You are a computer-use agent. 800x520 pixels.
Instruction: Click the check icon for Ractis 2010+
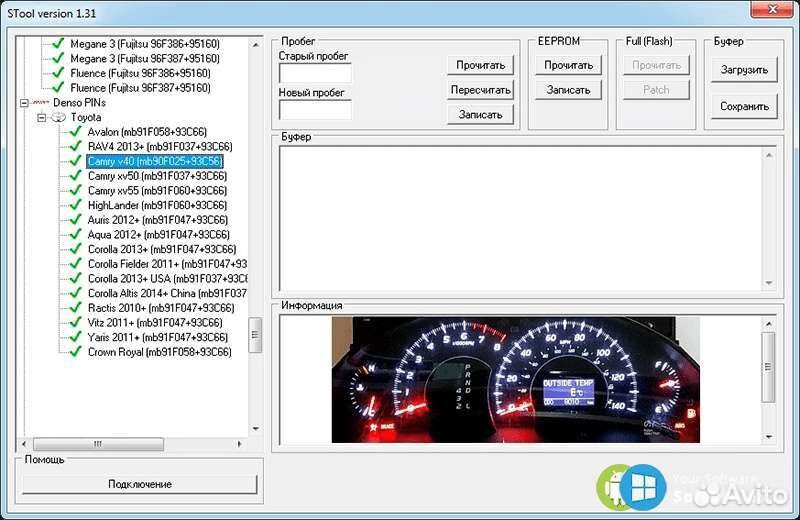[x=76, y=308]
